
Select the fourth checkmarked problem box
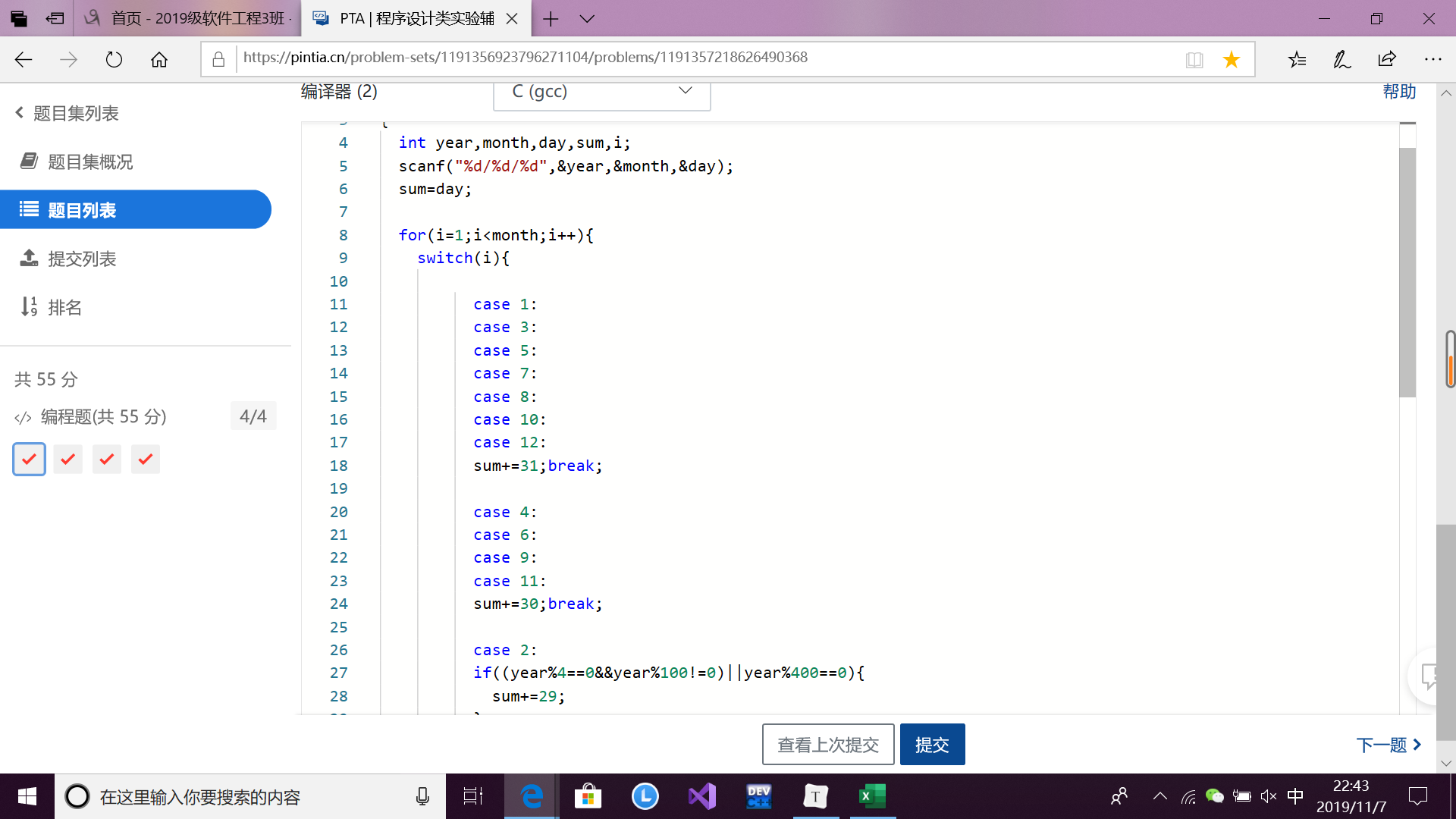pos(146,459)
